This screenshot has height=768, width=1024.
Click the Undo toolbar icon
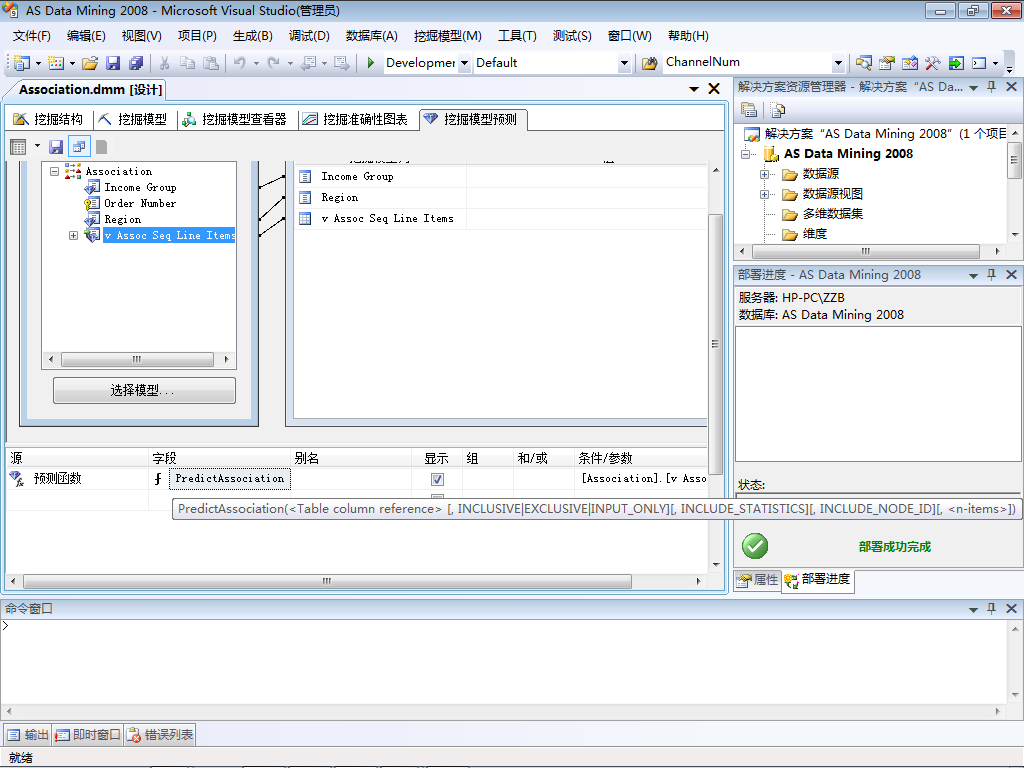point(240,63)
